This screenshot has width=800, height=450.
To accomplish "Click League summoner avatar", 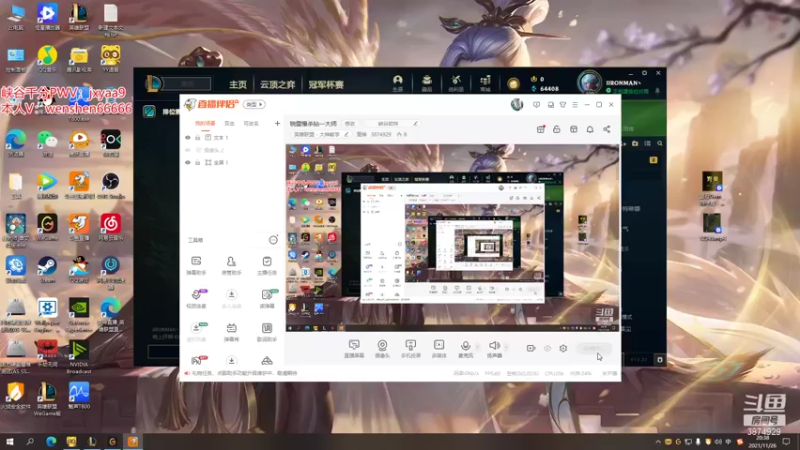I will pyautogui.click(x=589, y=82).
